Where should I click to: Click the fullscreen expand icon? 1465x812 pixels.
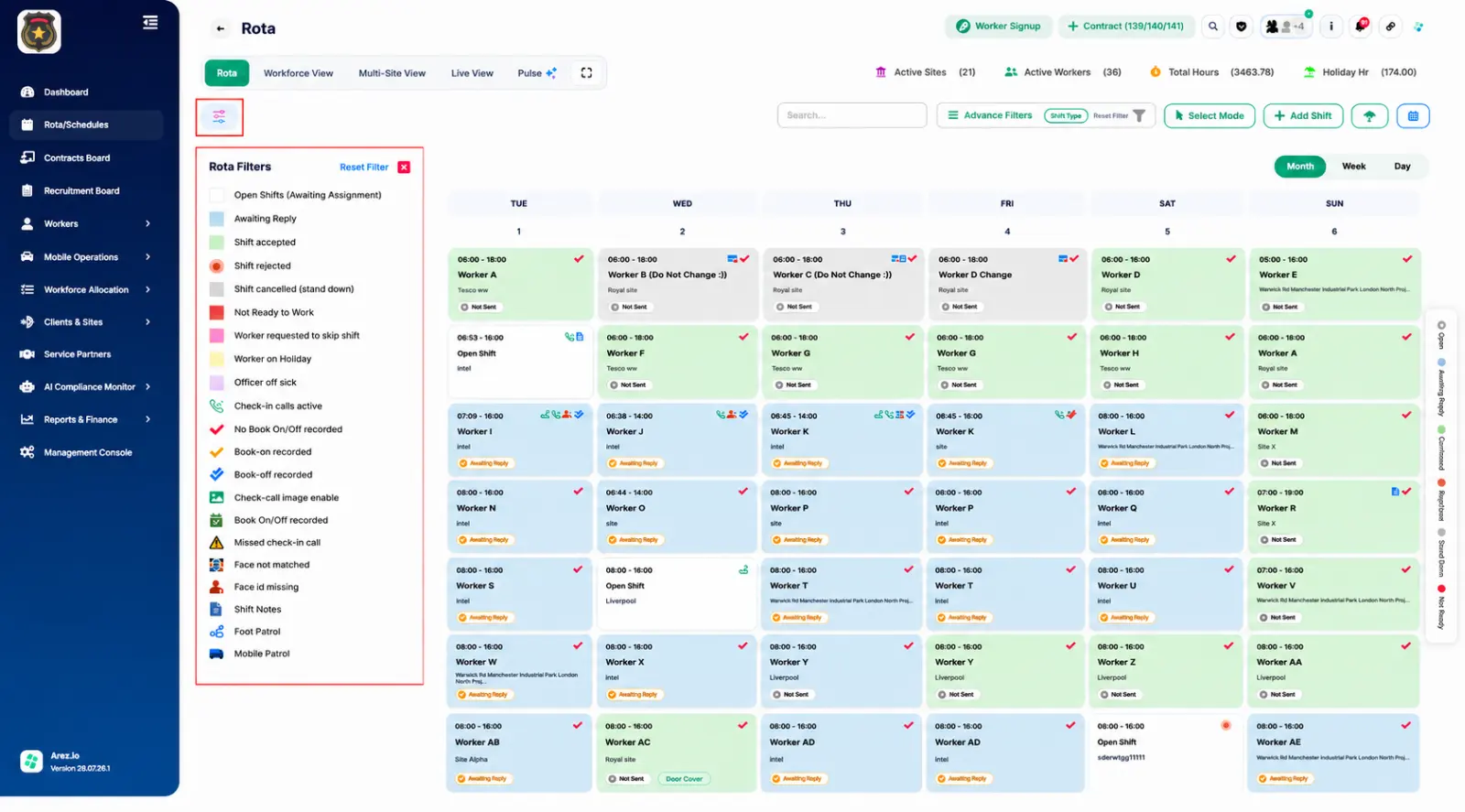pyautogui.click(x=587, y=73)
